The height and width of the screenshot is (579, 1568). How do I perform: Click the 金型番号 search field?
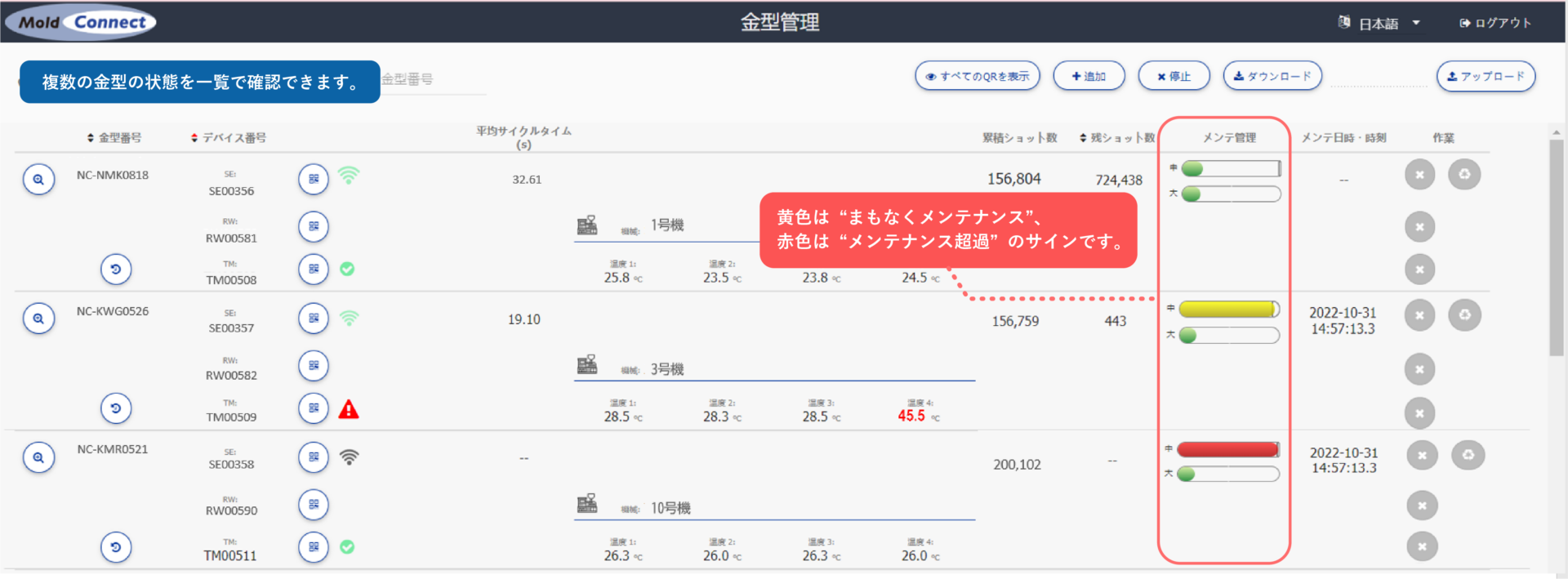433,80
